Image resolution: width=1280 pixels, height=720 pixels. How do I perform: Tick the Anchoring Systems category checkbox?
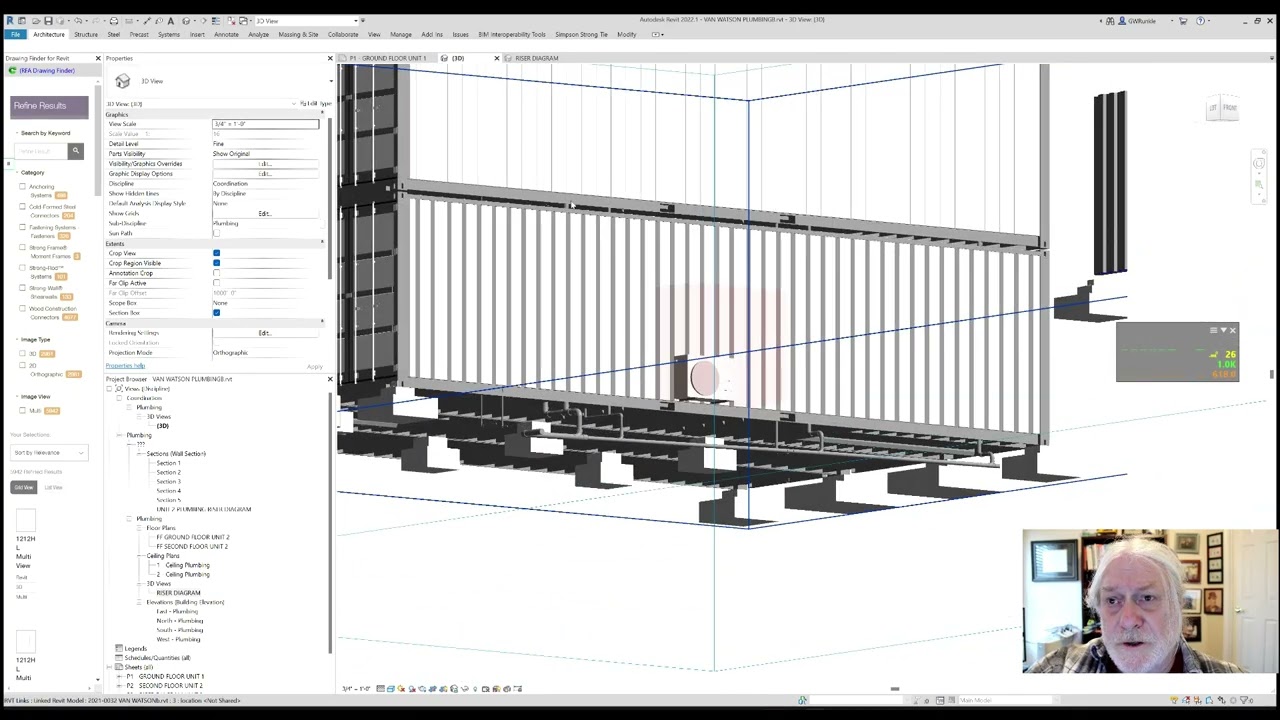click(22, 186)
